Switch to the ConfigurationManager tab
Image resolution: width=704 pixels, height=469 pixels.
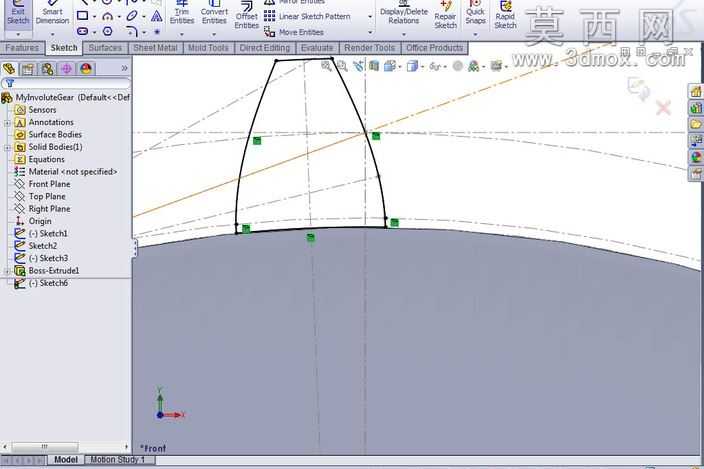tap(47, 69)
